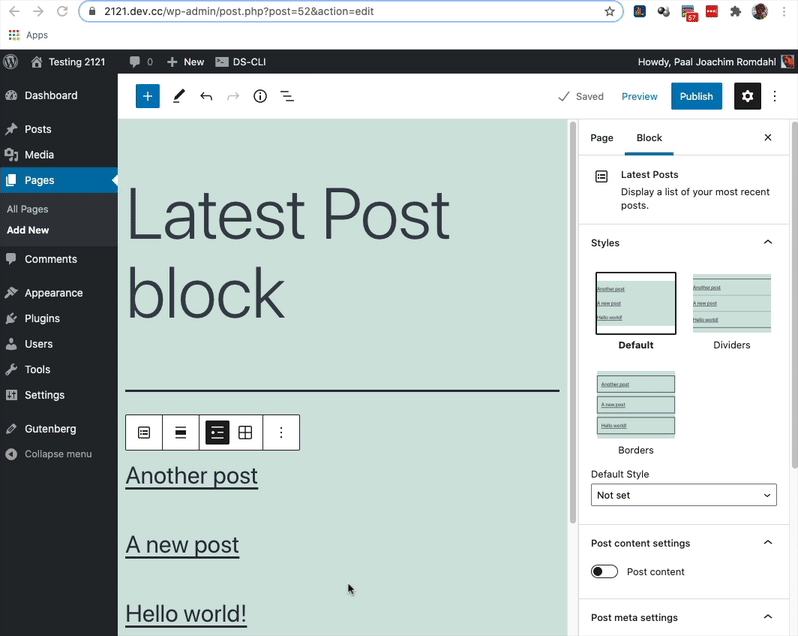This screenshot has height=636, width=798.
Task: Go to All Pages submenu link
Action: [27, 209]
